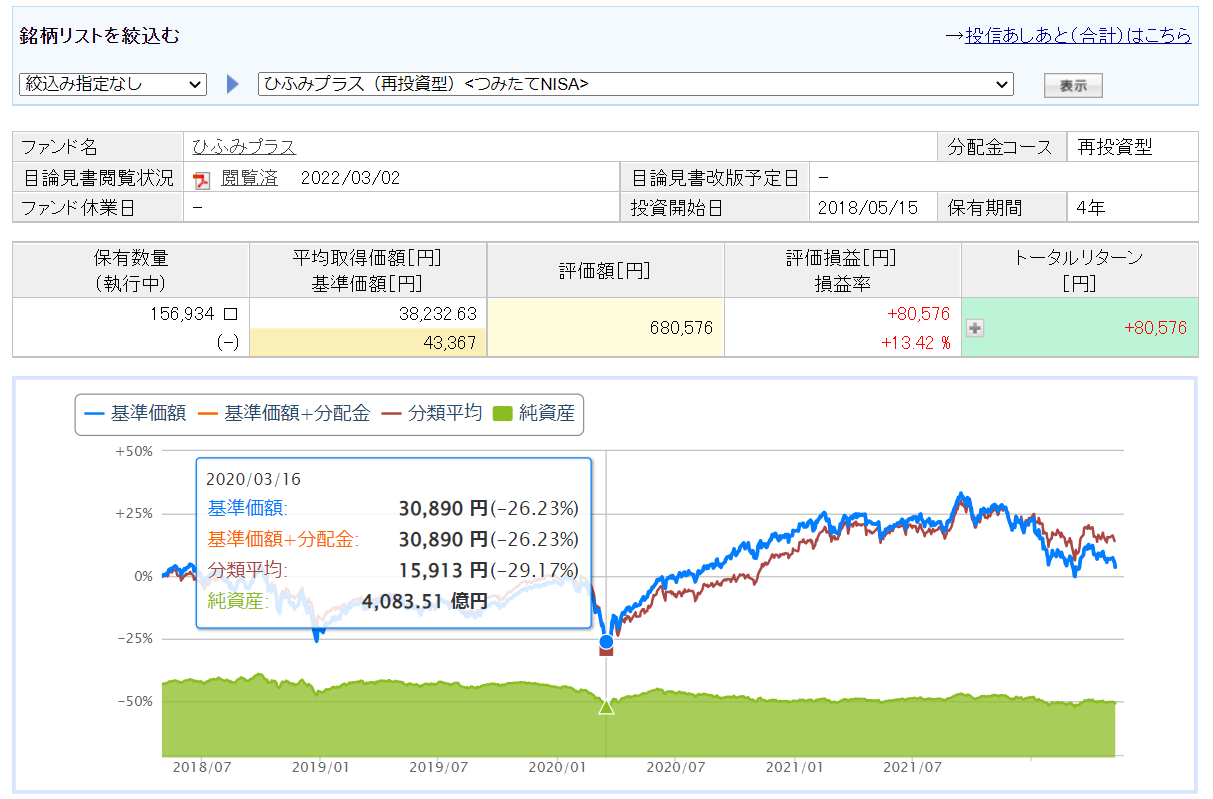Click the blue arrow between the dropdowns
This screenshot has height=799, width=1213.
(233, 85)
